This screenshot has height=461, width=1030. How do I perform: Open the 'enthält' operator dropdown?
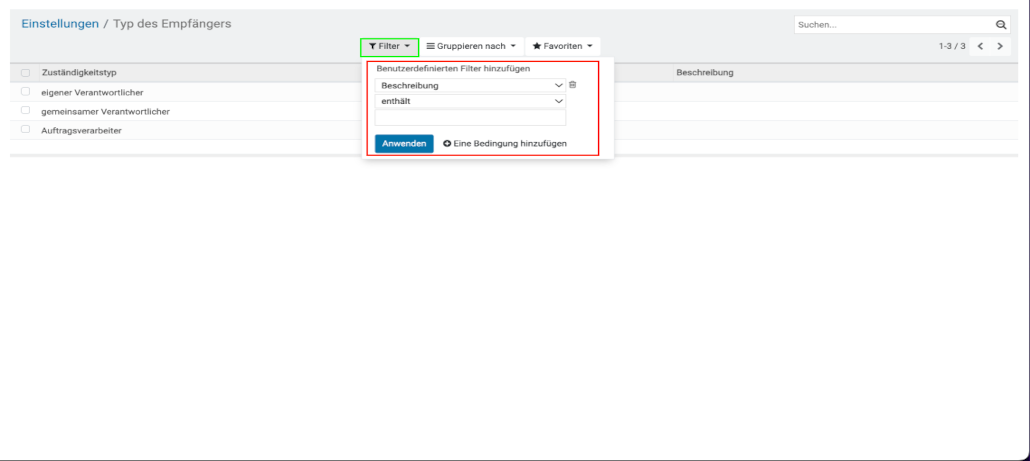470,101
